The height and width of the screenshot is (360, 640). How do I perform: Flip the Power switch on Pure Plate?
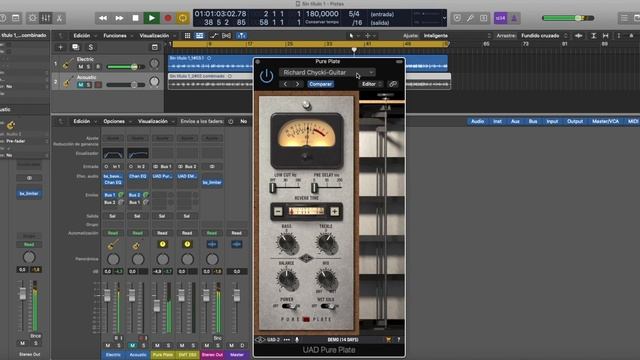289,306
